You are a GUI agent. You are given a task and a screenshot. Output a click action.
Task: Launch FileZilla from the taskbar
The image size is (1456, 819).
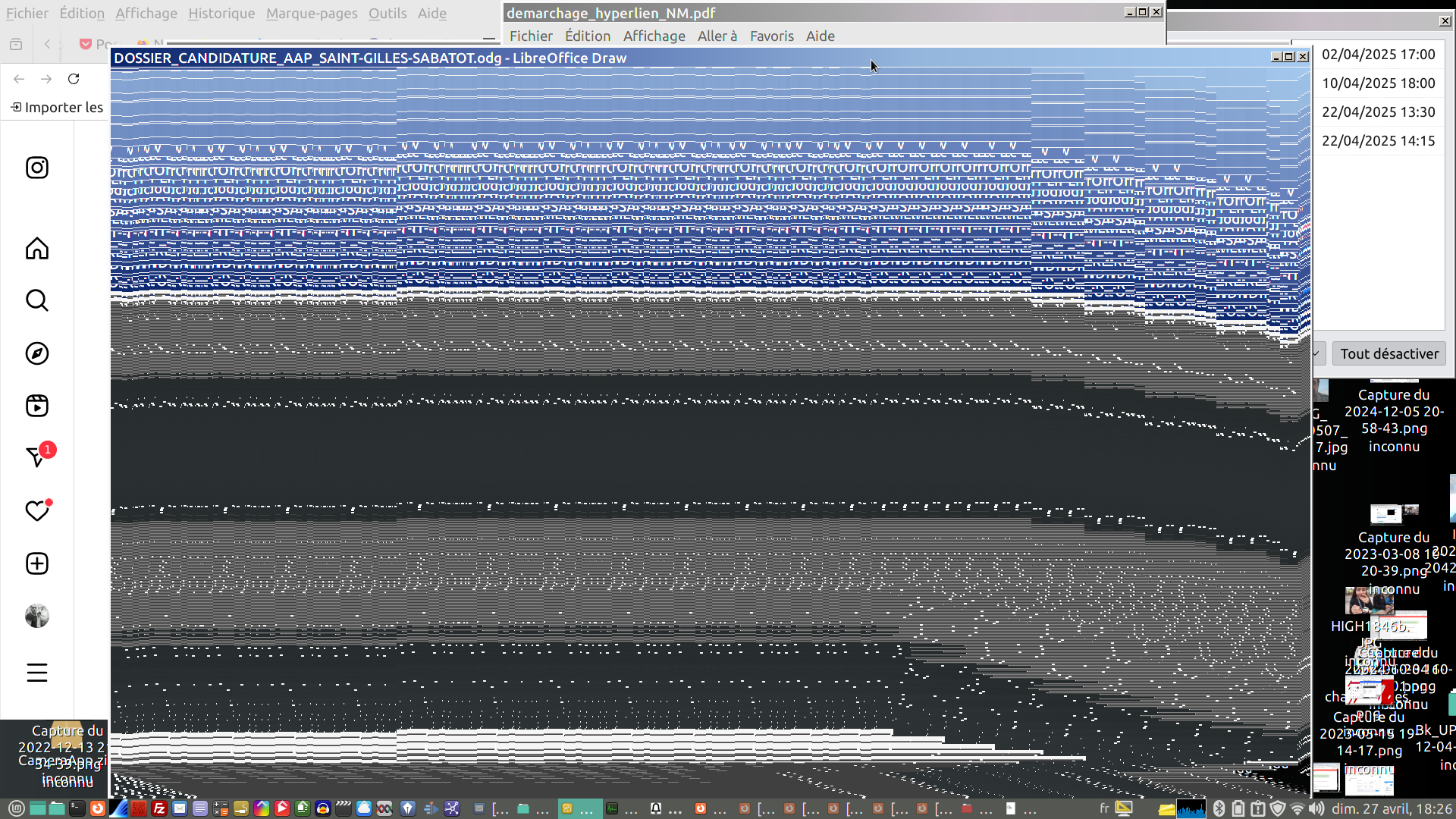159,808
